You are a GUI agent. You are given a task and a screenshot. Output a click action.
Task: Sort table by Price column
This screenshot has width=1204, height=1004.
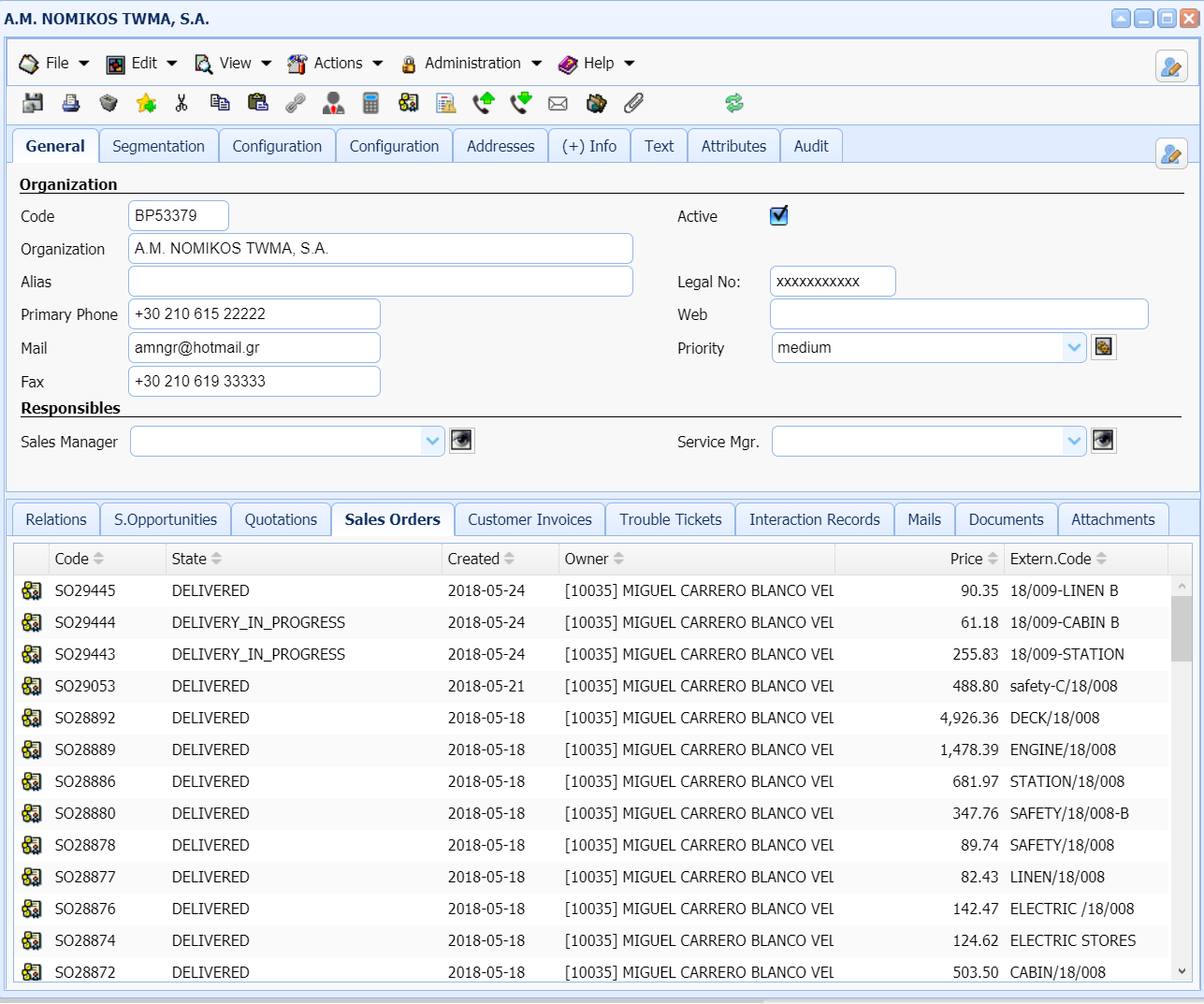pos(974,559)
